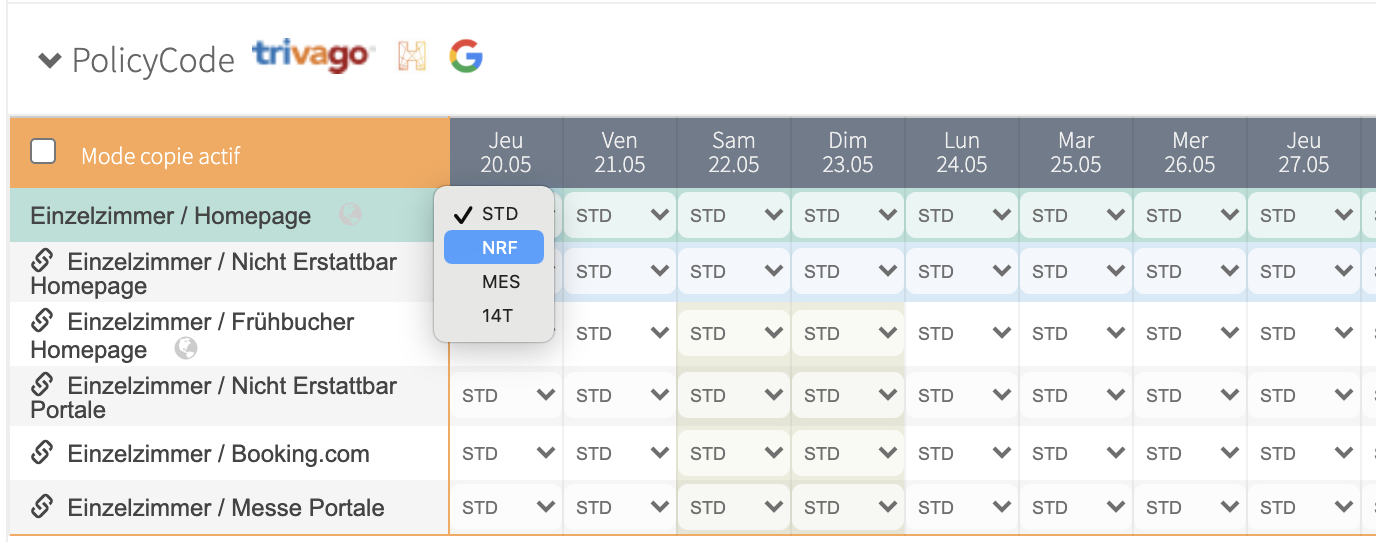Click the Dim 23.05 column header

coord(848,152)
